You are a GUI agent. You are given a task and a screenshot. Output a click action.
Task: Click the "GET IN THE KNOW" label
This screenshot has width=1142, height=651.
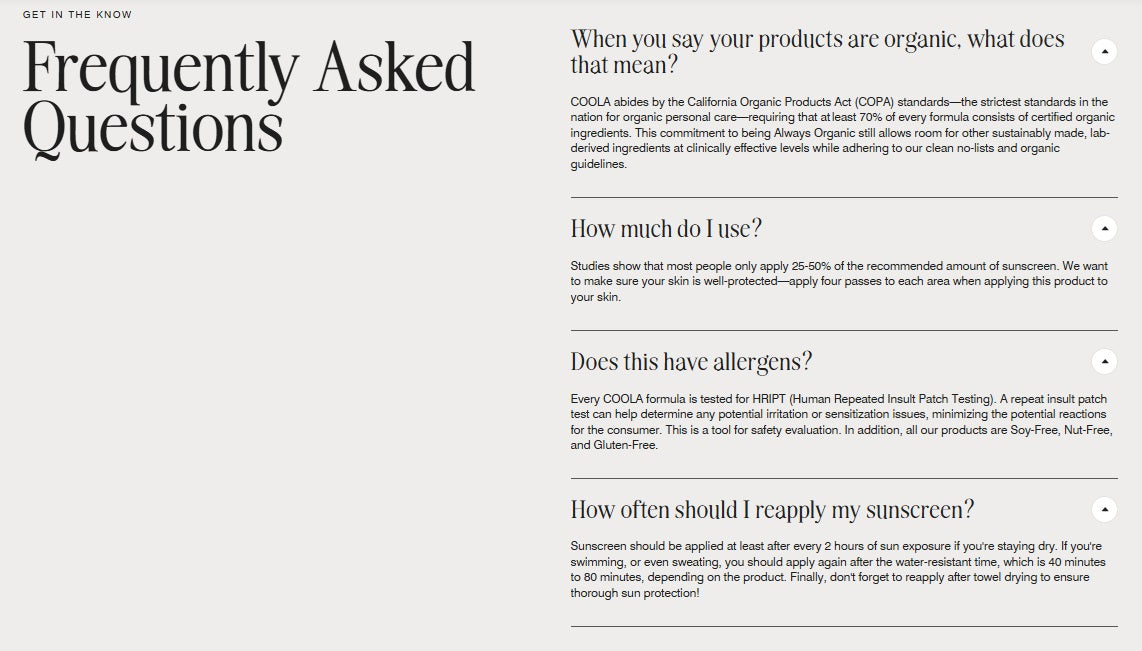click(x=77, y=15)
